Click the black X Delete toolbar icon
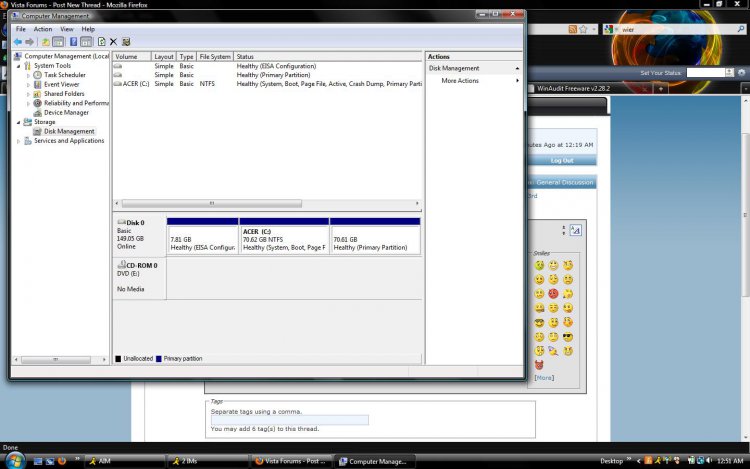Viewport: 750px width, 469px height. [113, 42]
